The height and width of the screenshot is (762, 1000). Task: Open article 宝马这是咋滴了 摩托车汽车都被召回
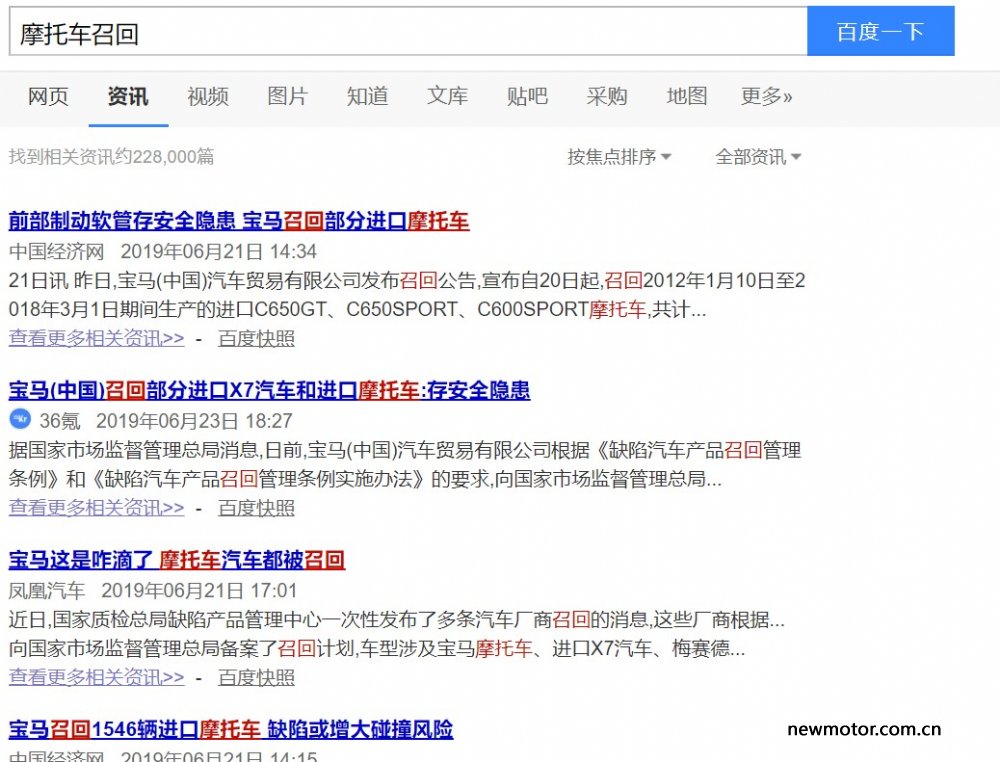177,560
